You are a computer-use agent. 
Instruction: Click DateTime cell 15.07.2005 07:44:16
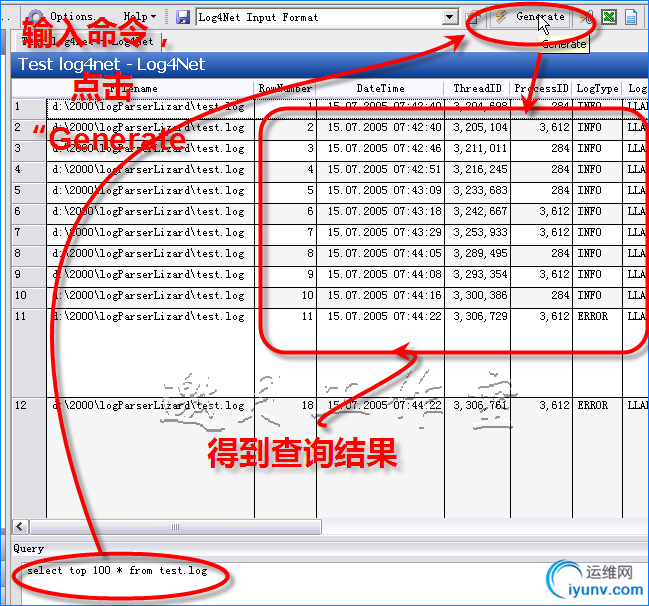380,296
